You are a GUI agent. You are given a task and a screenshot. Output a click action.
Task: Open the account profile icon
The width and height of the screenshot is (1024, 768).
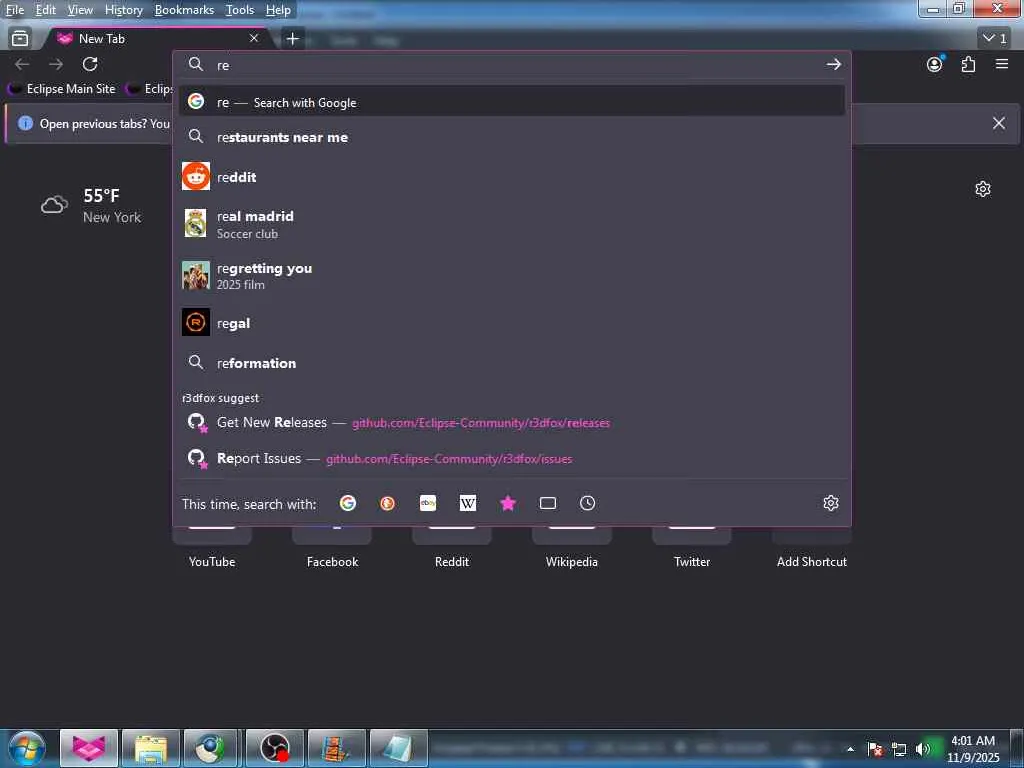coord(935,64)
